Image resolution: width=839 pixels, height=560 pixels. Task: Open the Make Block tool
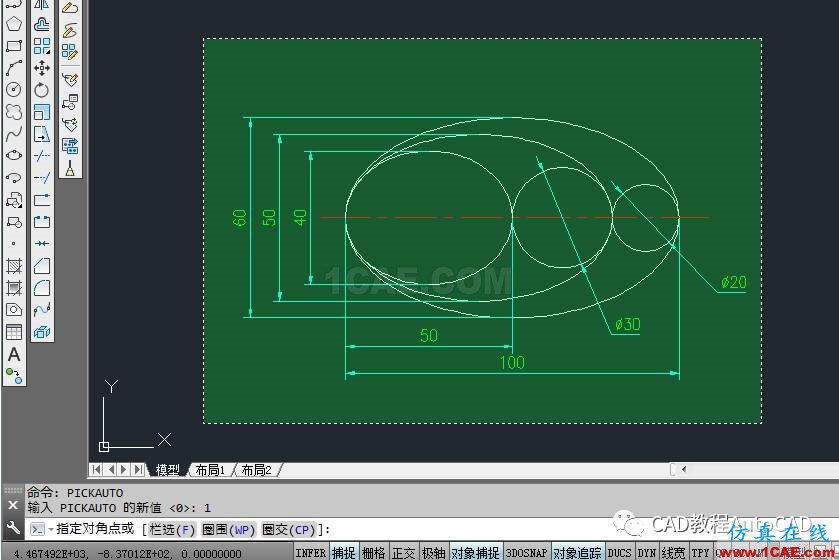coord(13,222)
